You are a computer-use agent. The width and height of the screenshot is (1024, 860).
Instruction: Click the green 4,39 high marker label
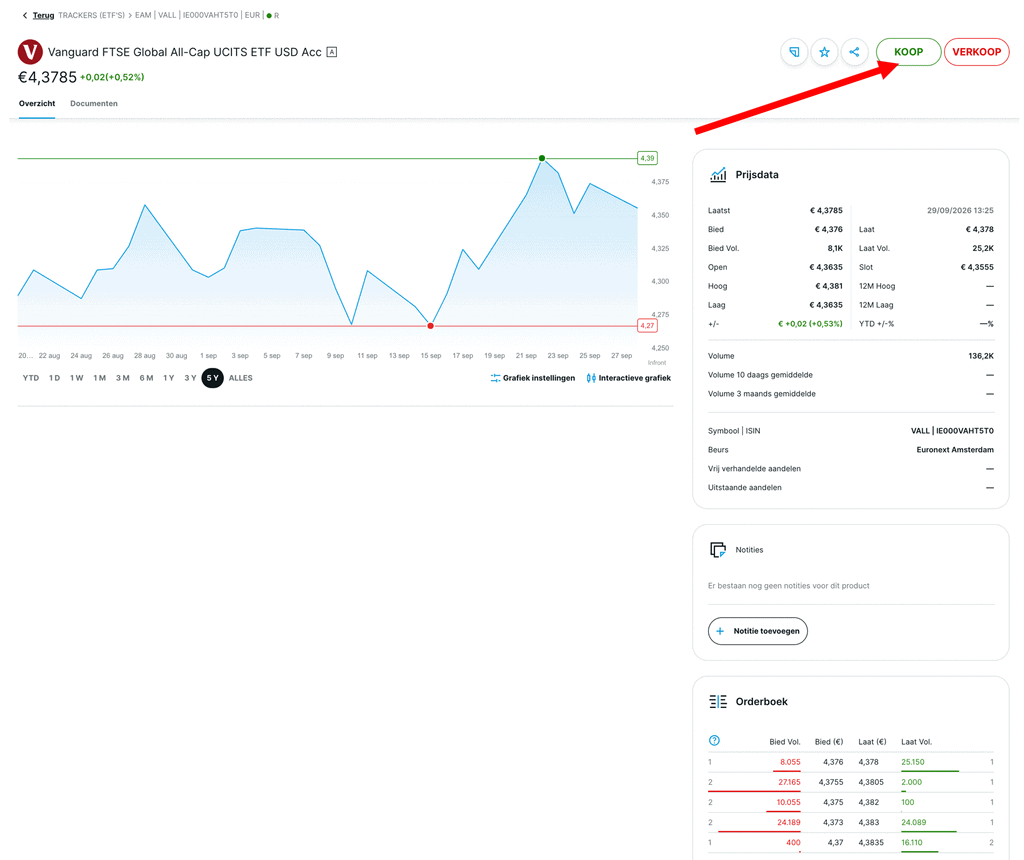point(647,158)
